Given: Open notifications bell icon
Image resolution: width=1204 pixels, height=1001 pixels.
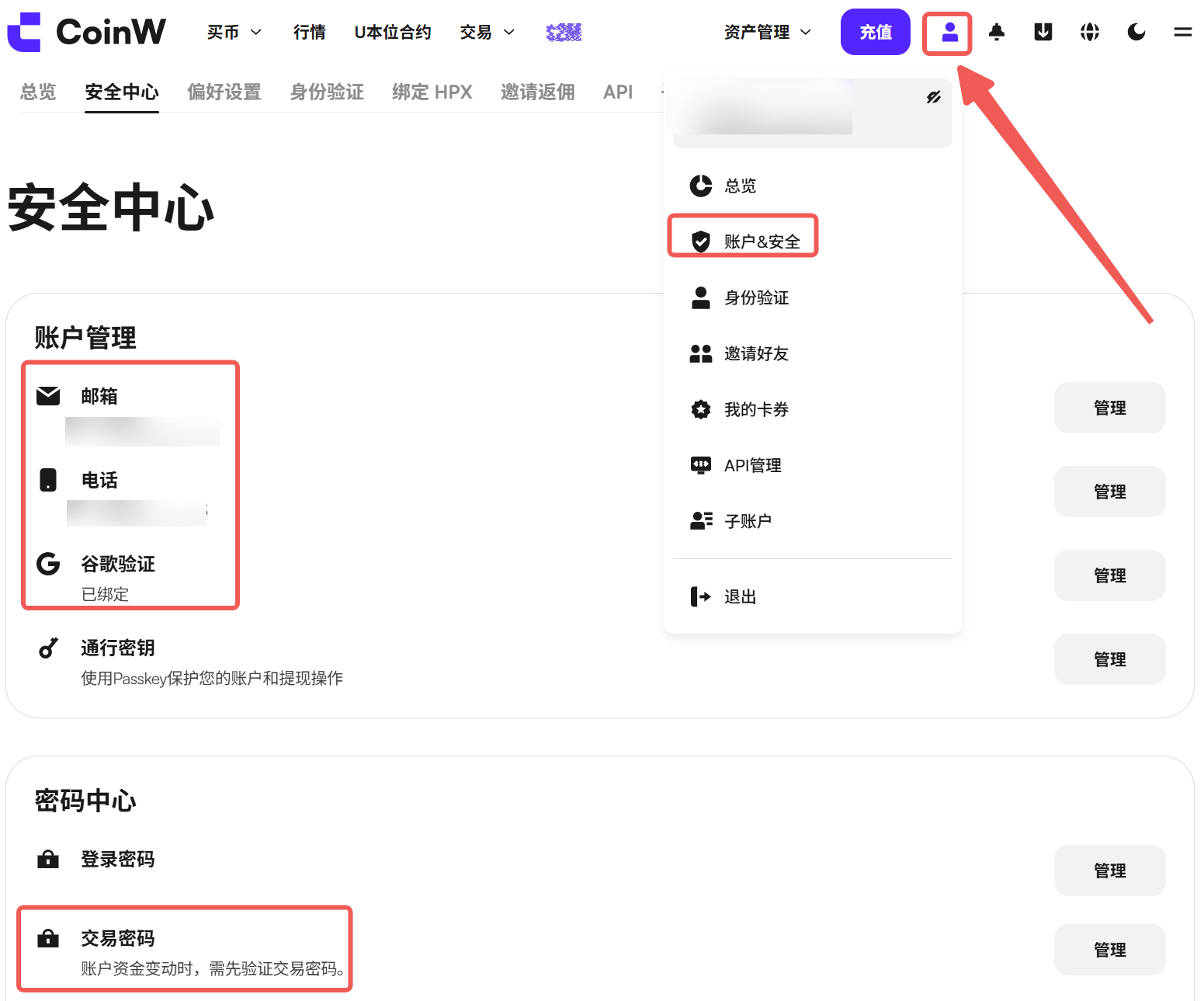Looking at the screenshot, I should [x=997, y=32].
